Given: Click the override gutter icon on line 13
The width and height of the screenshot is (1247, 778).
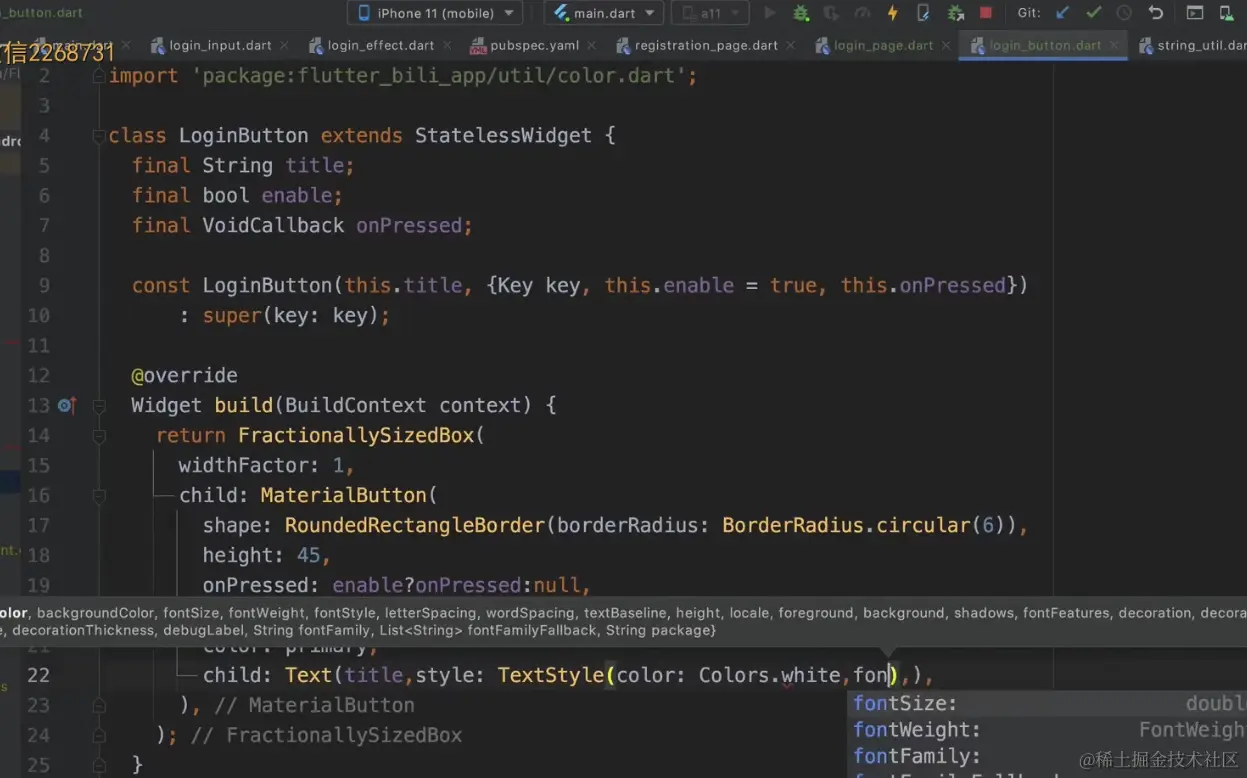Looking at the screenshot, I should [x=66, y=405].
